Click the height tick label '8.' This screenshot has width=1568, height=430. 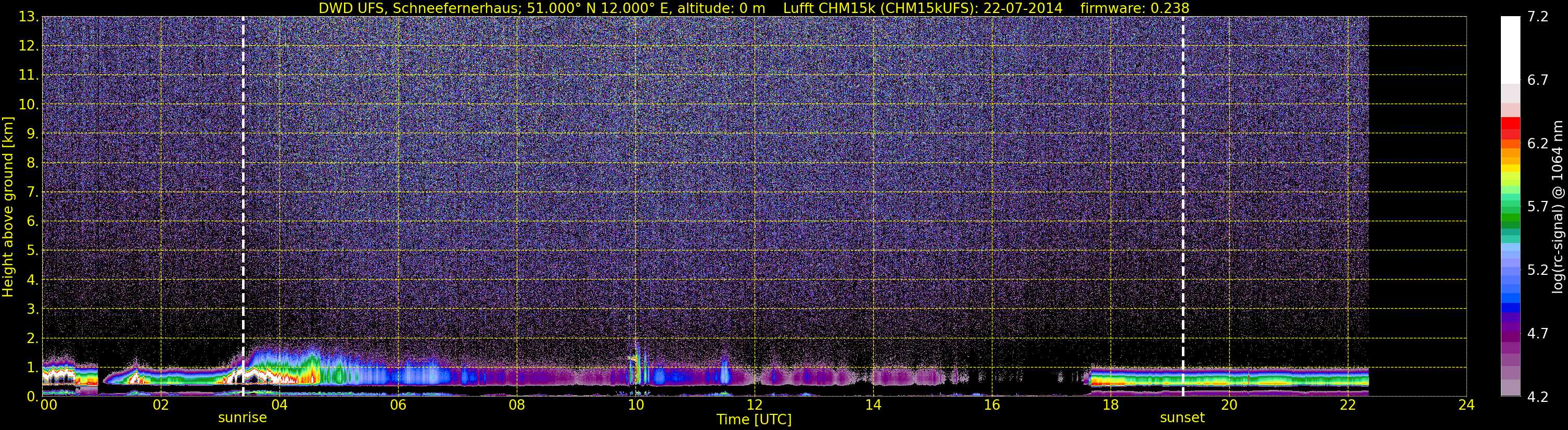click(32, 163)
